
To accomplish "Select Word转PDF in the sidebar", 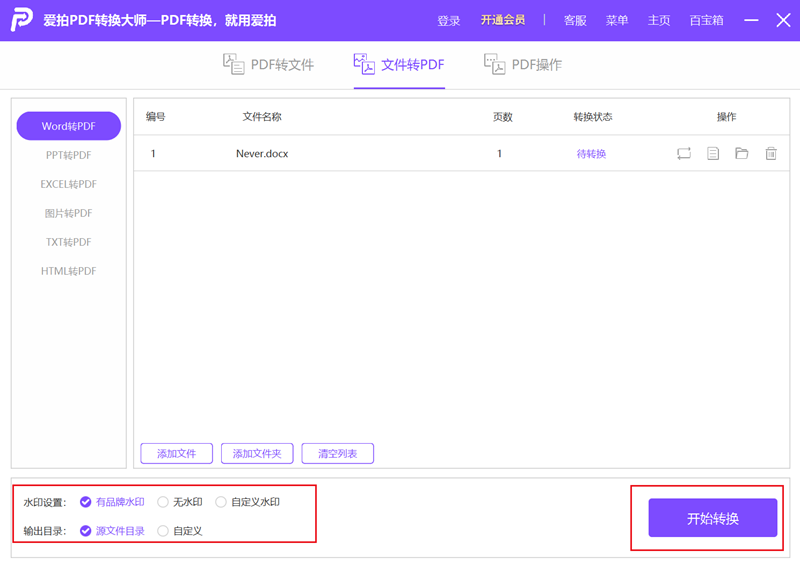I will [69, 126].
